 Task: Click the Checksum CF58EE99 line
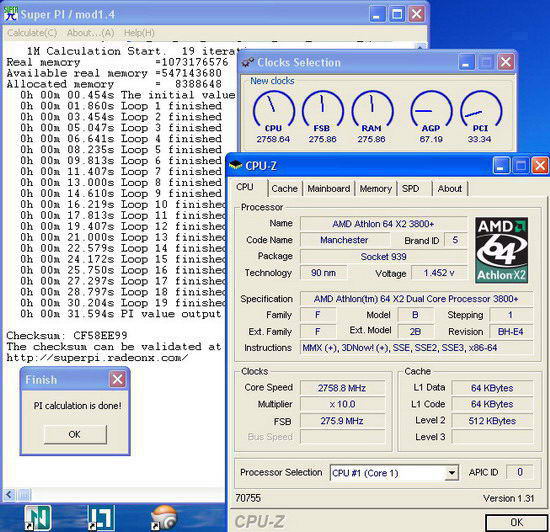click(67, 336)
